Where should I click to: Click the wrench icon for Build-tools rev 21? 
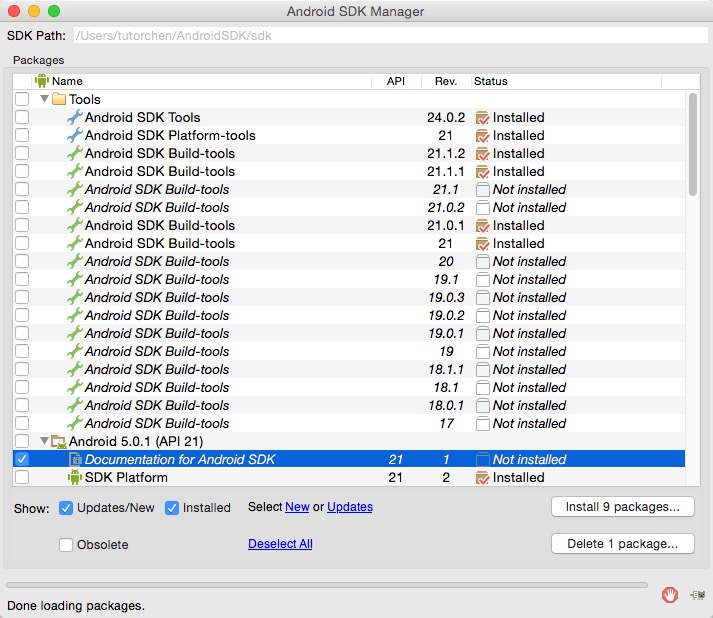[75, 243]
